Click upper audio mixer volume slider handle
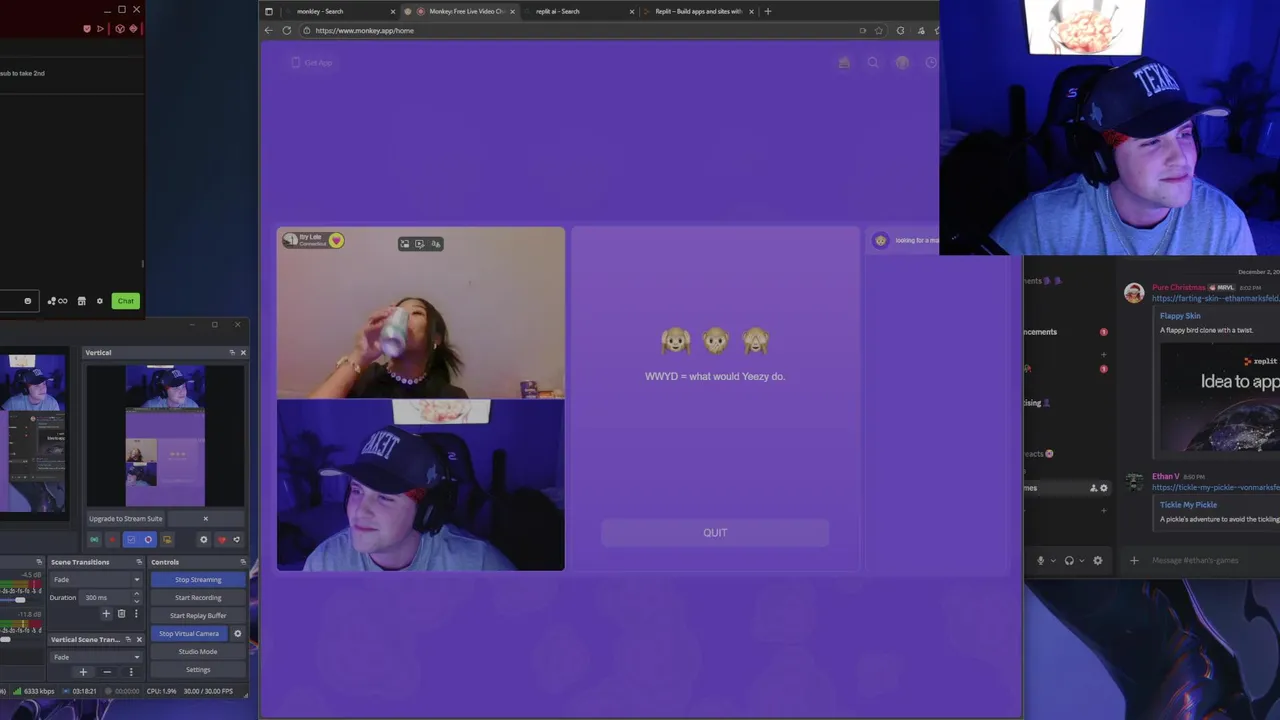 coord(19,599)
